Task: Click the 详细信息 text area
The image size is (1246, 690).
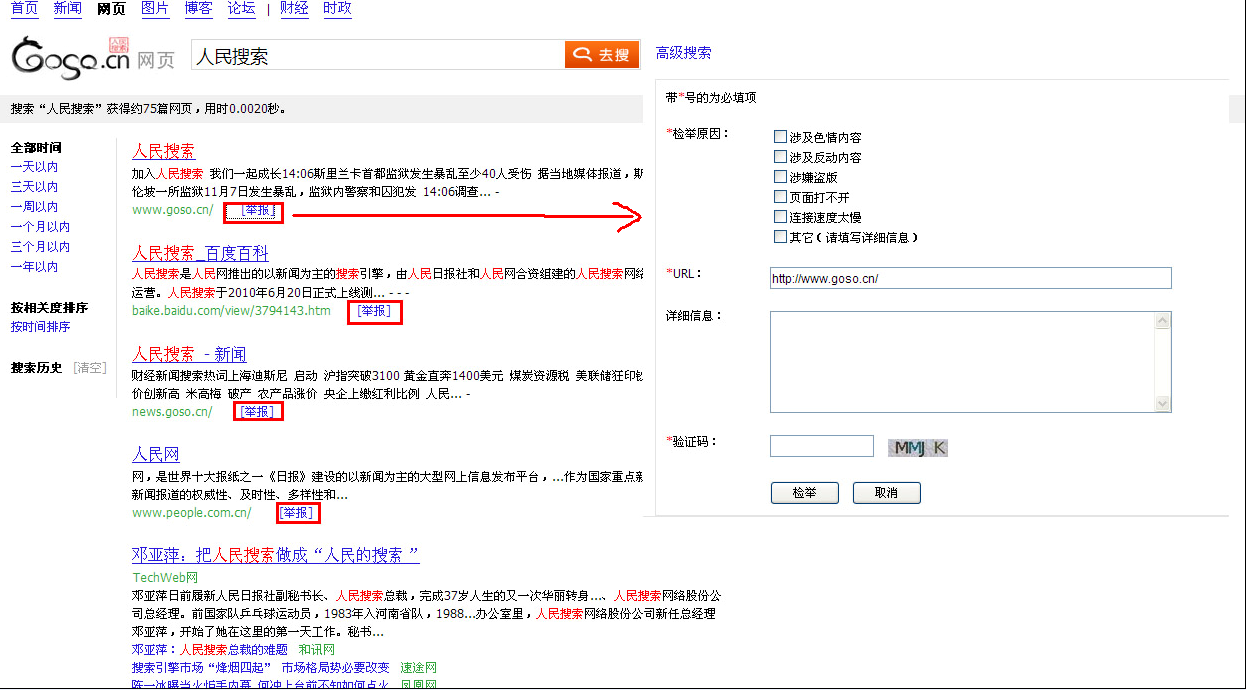Action: pos(962,362)
